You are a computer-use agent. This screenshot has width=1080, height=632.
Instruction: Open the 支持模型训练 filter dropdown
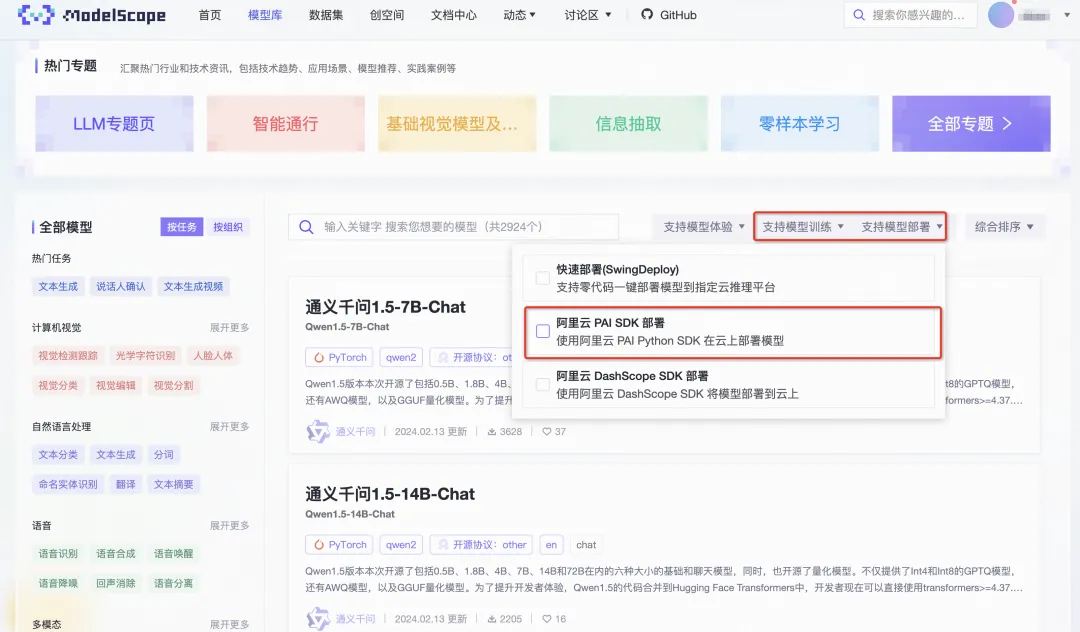click(802, 227)
